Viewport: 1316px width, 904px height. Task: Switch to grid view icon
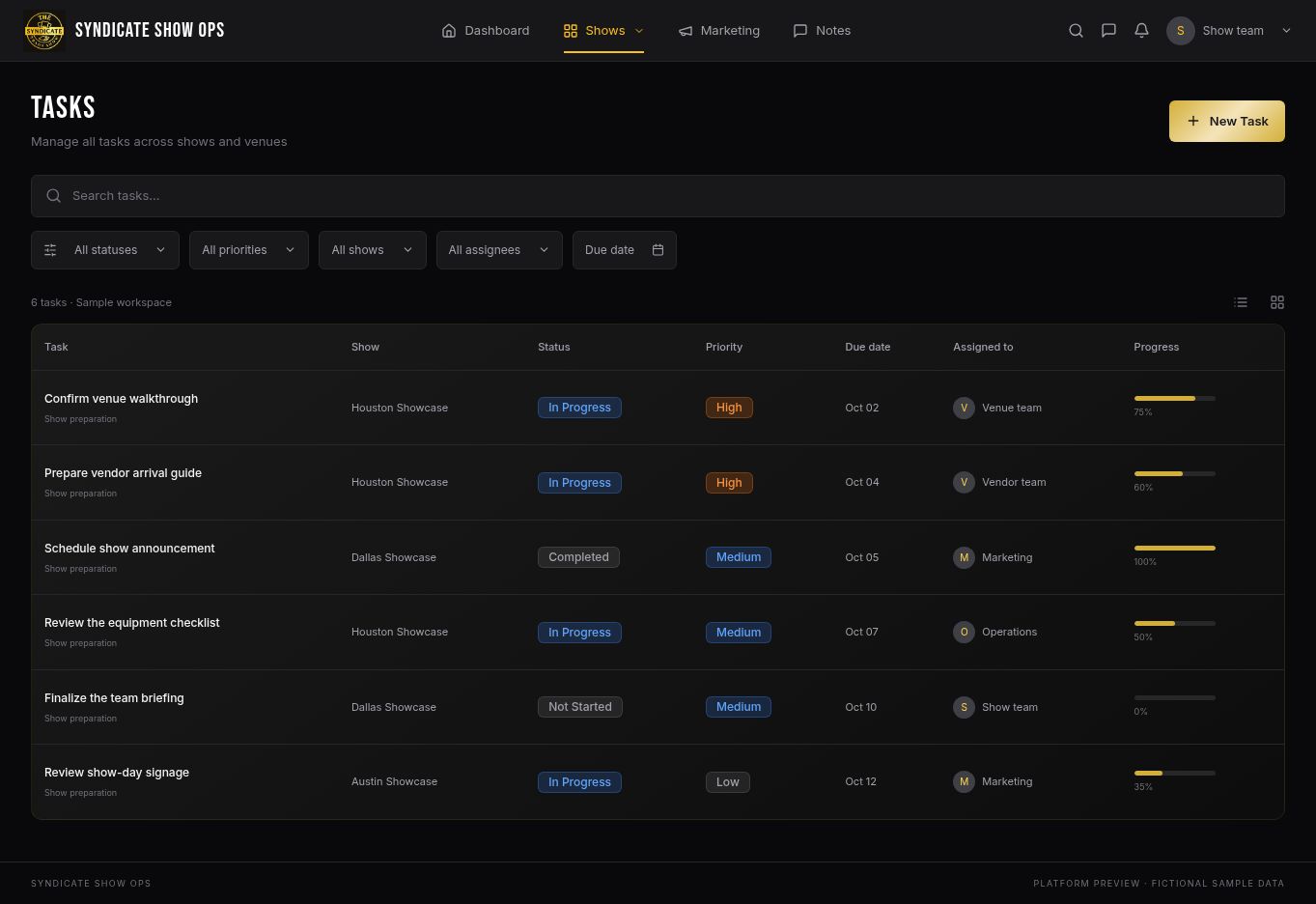(1277, 302)
